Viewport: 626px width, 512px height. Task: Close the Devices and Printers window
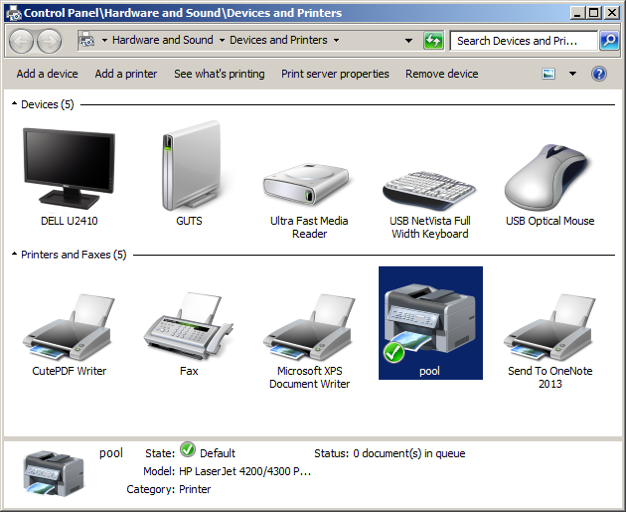[x=611, y=13]
